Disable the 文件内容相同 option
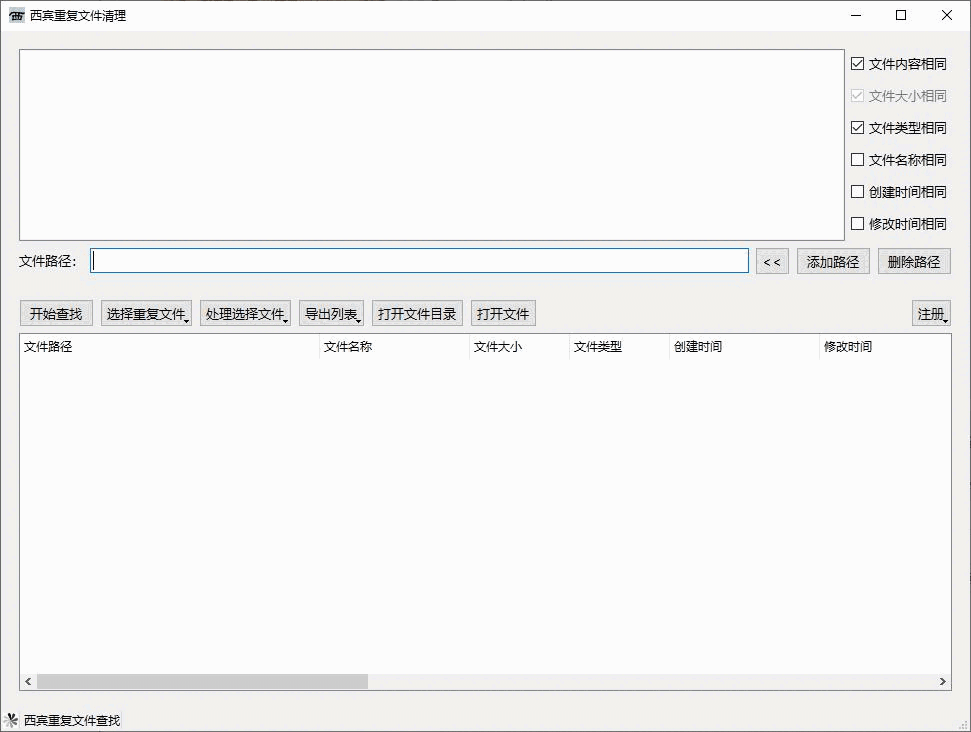The image size is (971, 732). pyautogui.click(x=858, y=63)
